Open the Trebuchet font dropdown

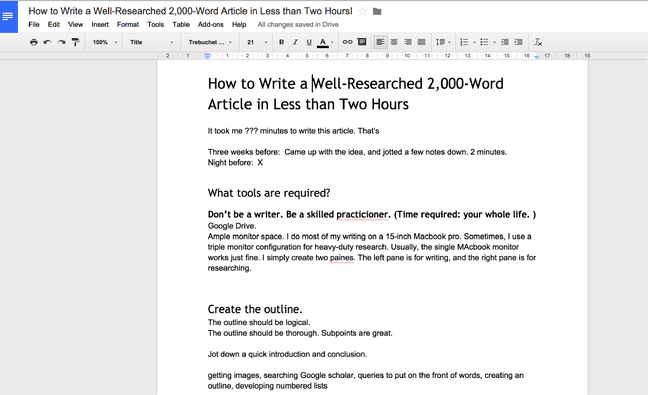[x=210, y=42]
